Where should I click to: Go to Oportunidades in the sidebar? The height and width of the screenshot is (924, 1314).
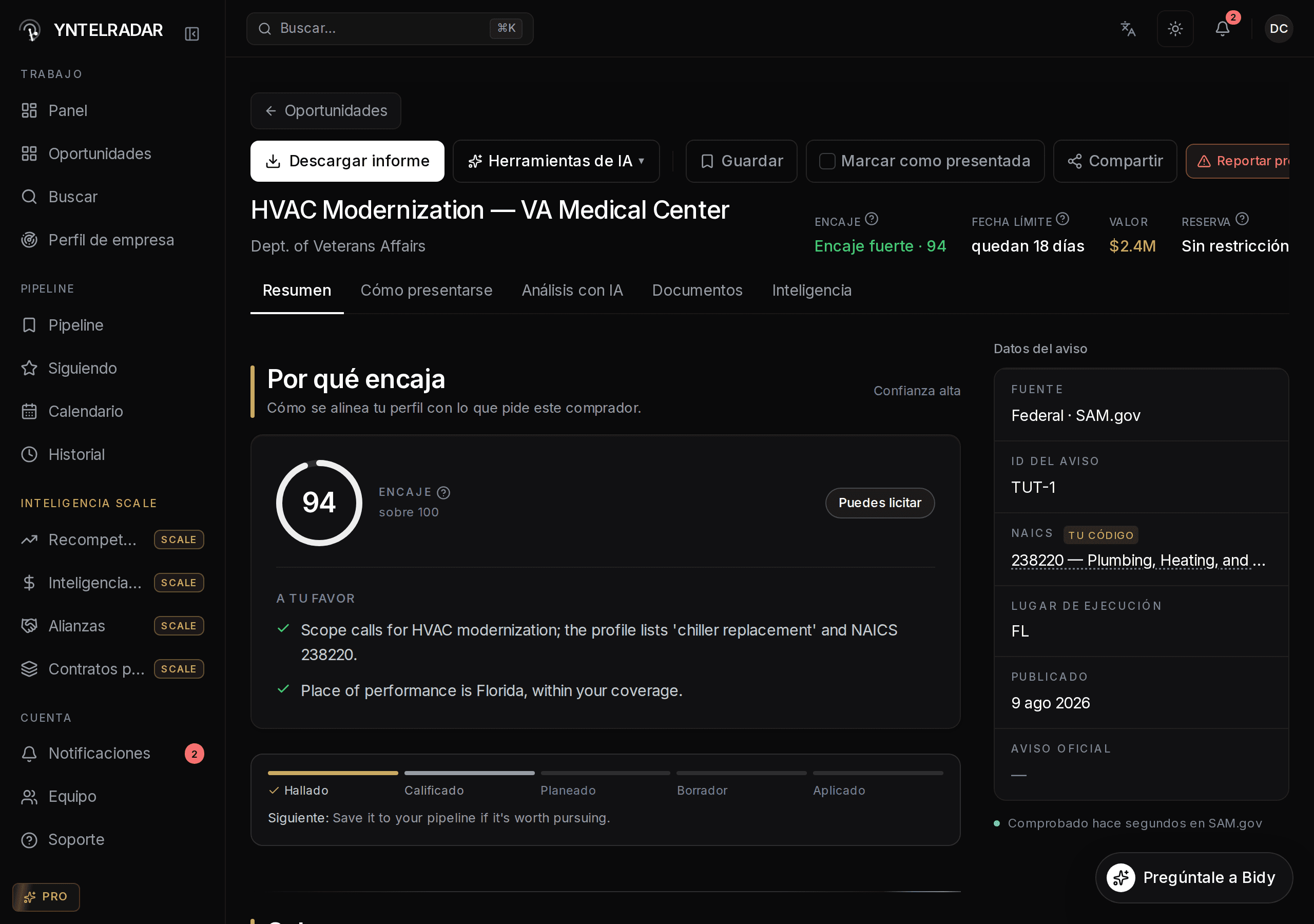click(x=113, y=153)
